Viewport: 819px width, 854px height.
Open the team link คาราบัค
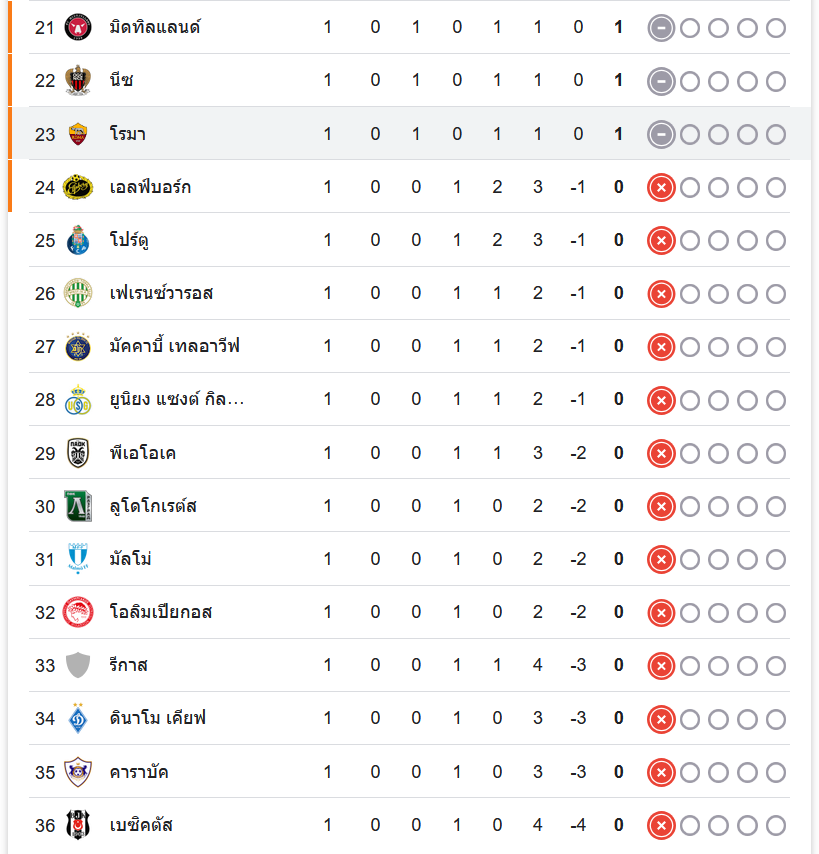tap(139, 772)
